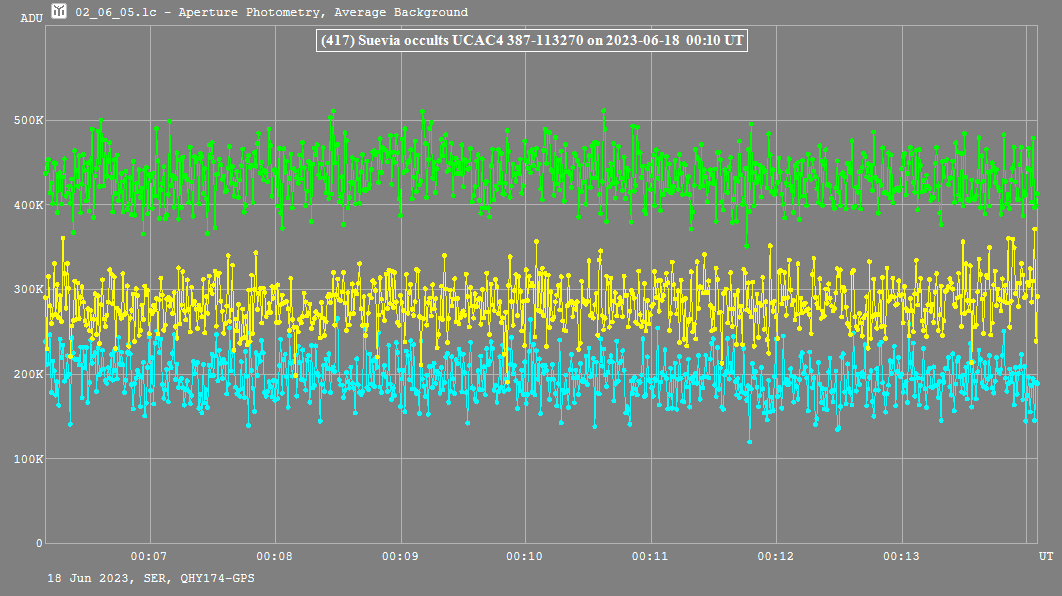Click the 00:13 time axis marker
The image size is (1062, 596).
point(901,555)
